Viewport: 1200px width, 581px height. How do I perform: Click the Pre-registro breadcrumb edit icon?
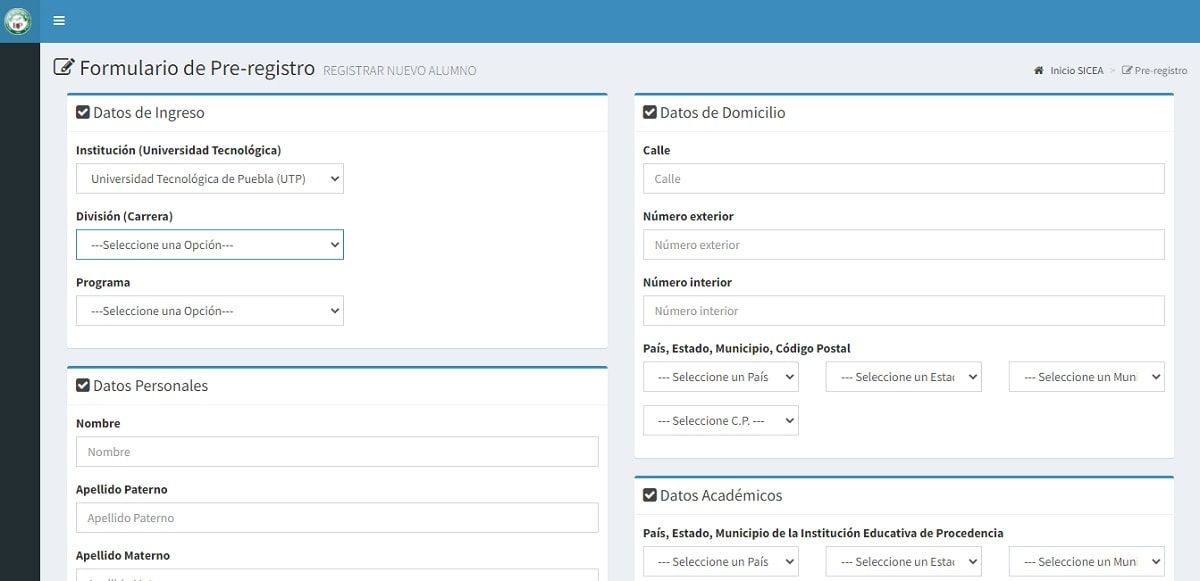click(x=1127, y=71)
